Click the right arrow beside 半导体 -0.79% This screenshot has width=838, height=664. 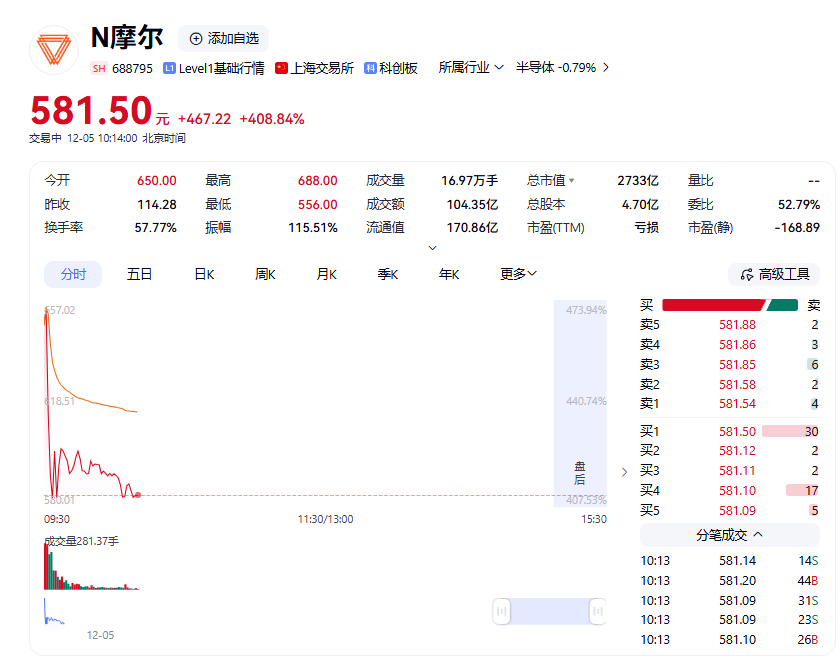point(605,68)
